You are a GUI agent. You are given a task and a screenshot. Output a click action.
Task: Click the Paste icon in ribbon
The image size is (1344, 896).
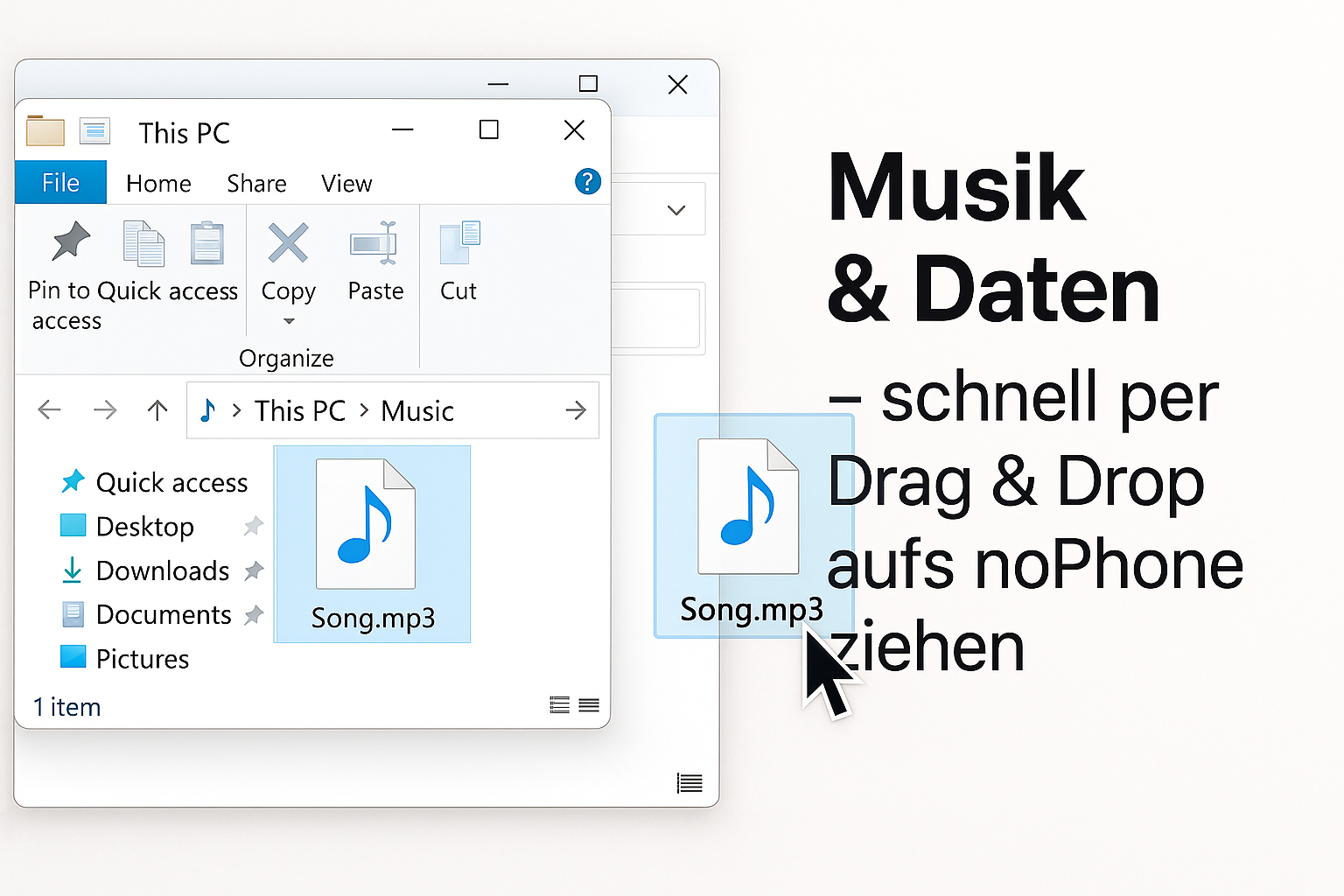(374, 243)
